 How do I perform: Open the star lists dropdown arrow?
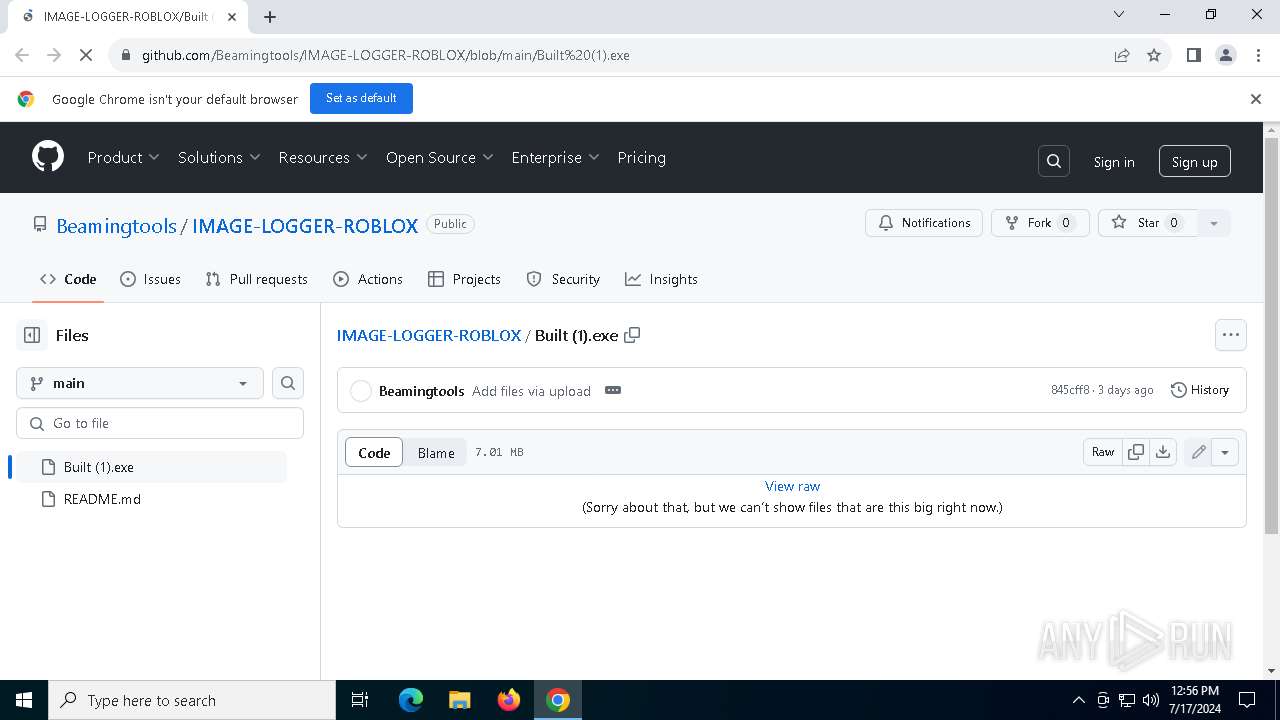[x=1214, y=223]
